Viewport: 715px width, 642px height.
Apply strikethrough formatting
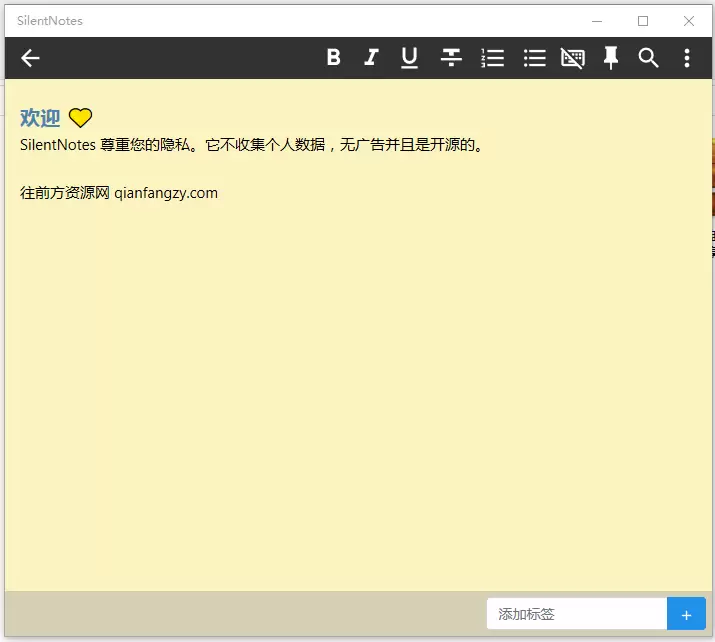tap(451, 58)
